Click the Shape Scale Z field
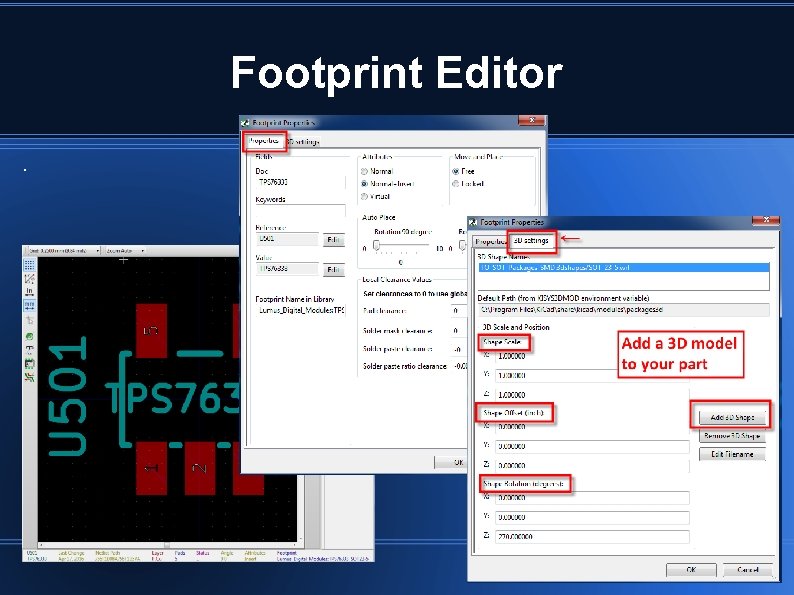This screenshot has width=794, height=595. click(x=591, y=394)
